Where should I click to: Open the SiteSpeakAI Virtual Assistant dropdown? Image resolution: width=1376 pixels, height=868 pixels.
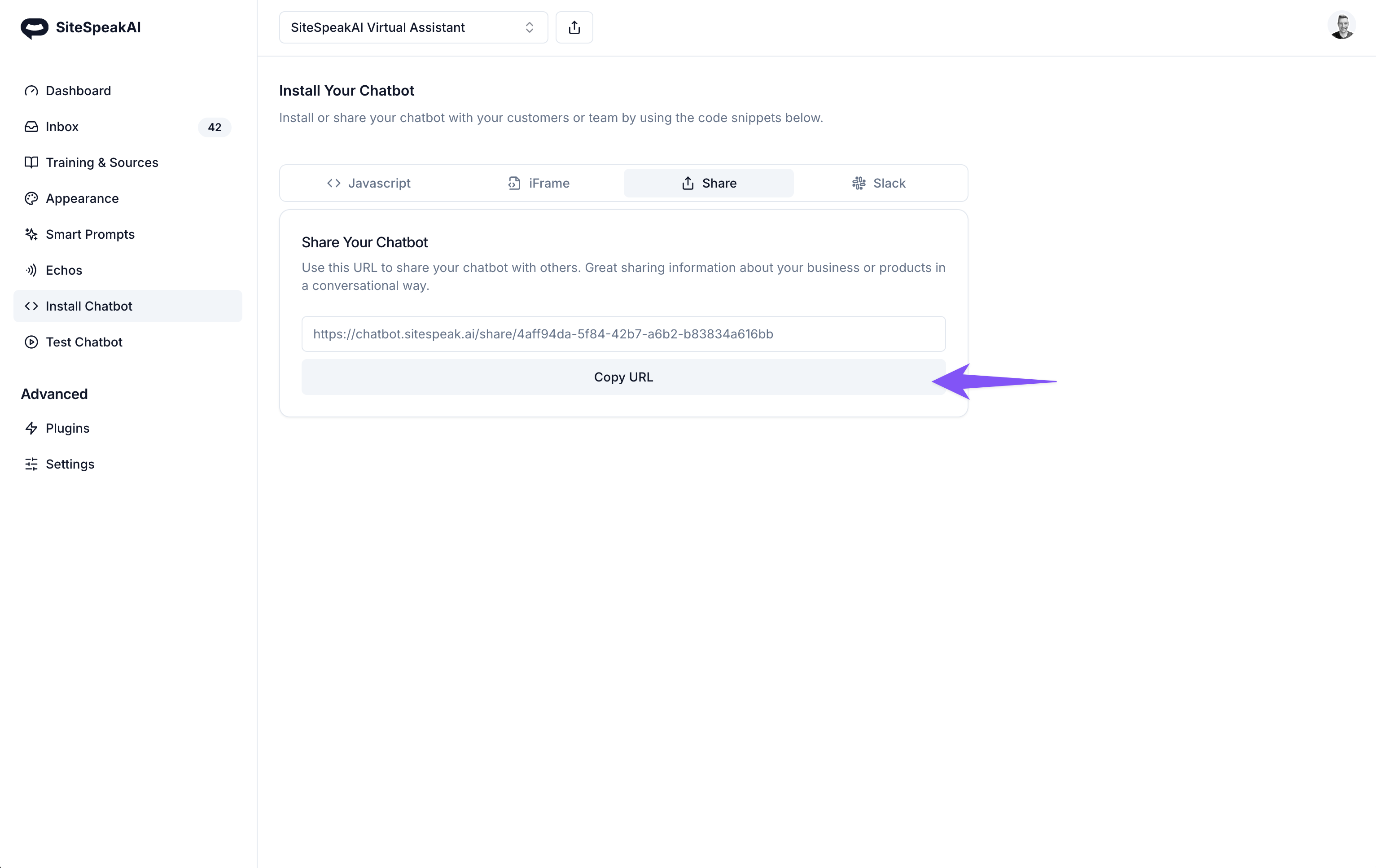[413, 27]
